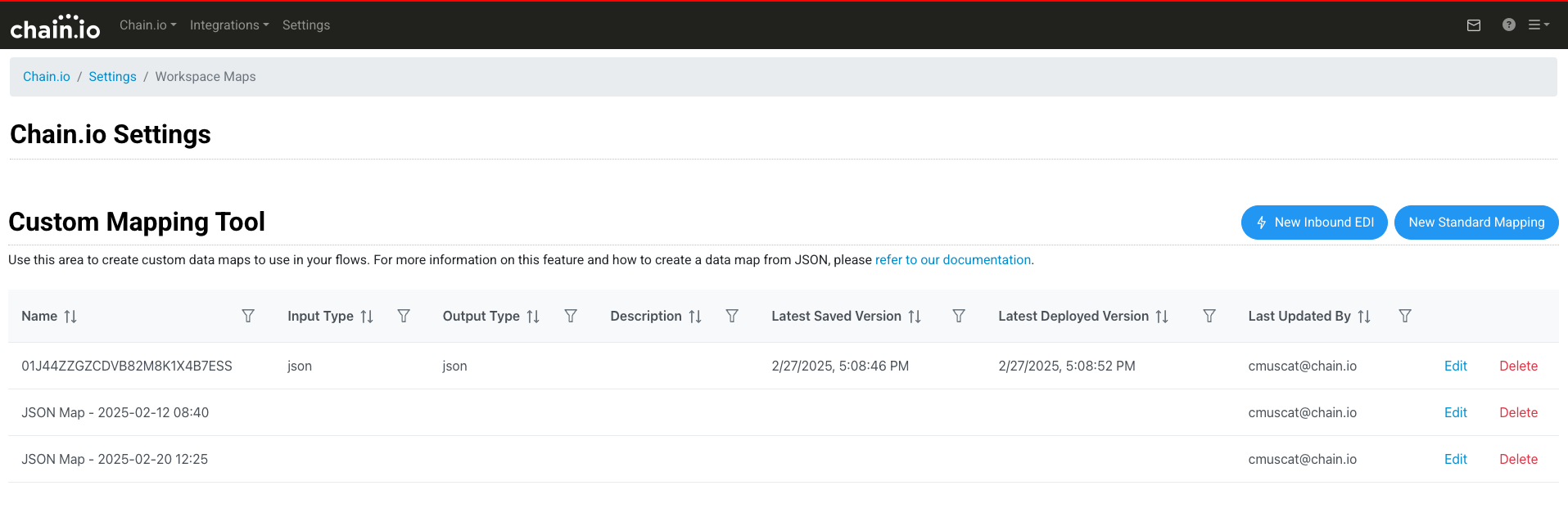1568x517 pixels.
Task: Filter the Name column
Action: (x=248, y=316)
